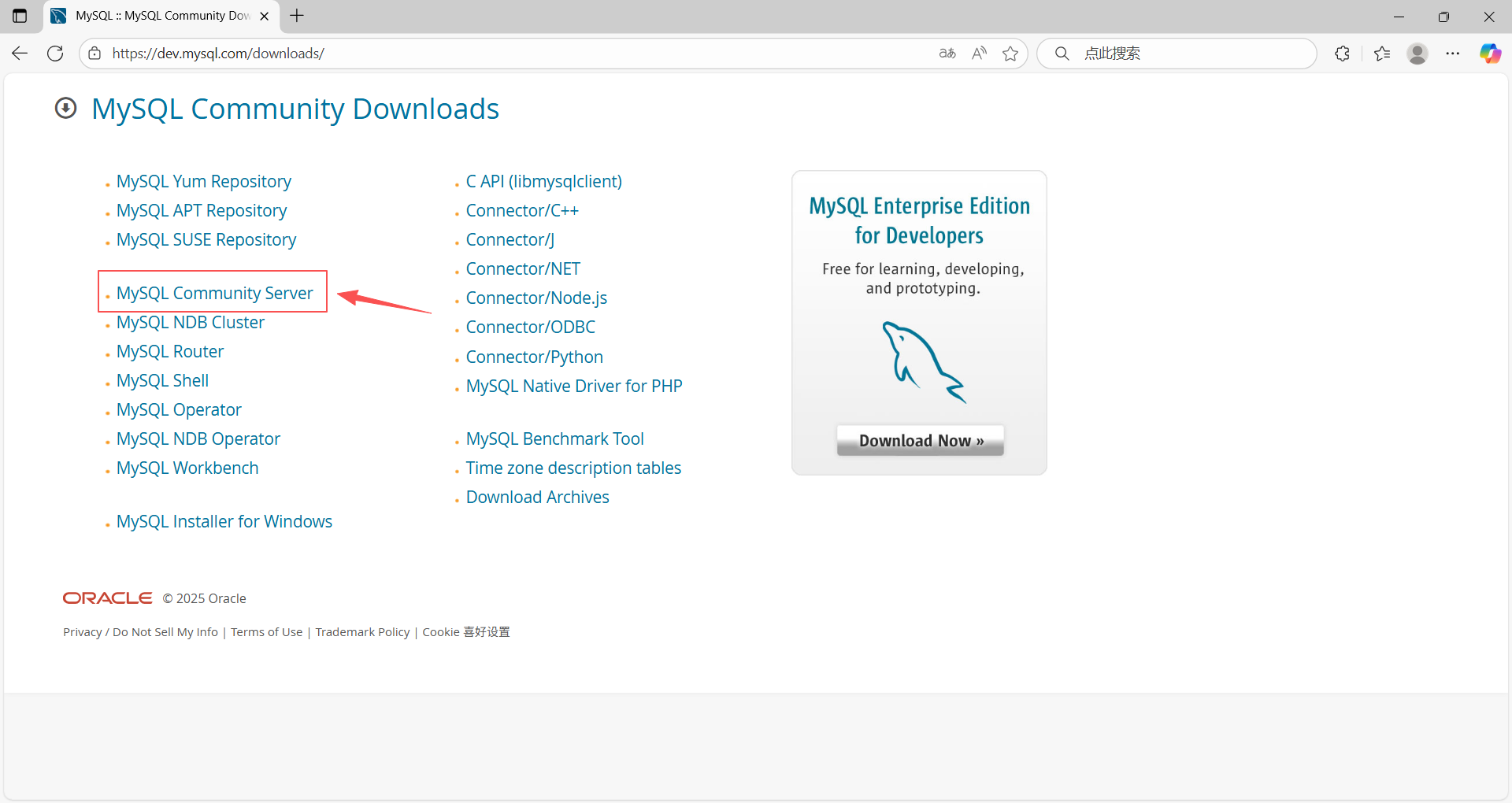Click the search magnifier icon
Screen dimensions: 1512x803
click(x=1062, y=54)
